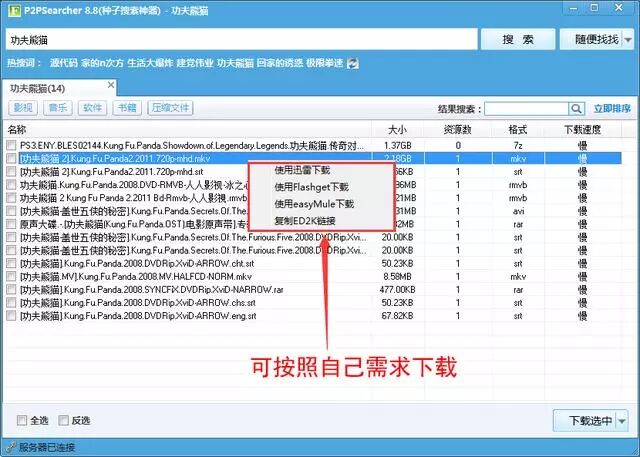Click the P2PSearcher app logo icon
This screenshot has width=640, height=457.
click(13, 10)
